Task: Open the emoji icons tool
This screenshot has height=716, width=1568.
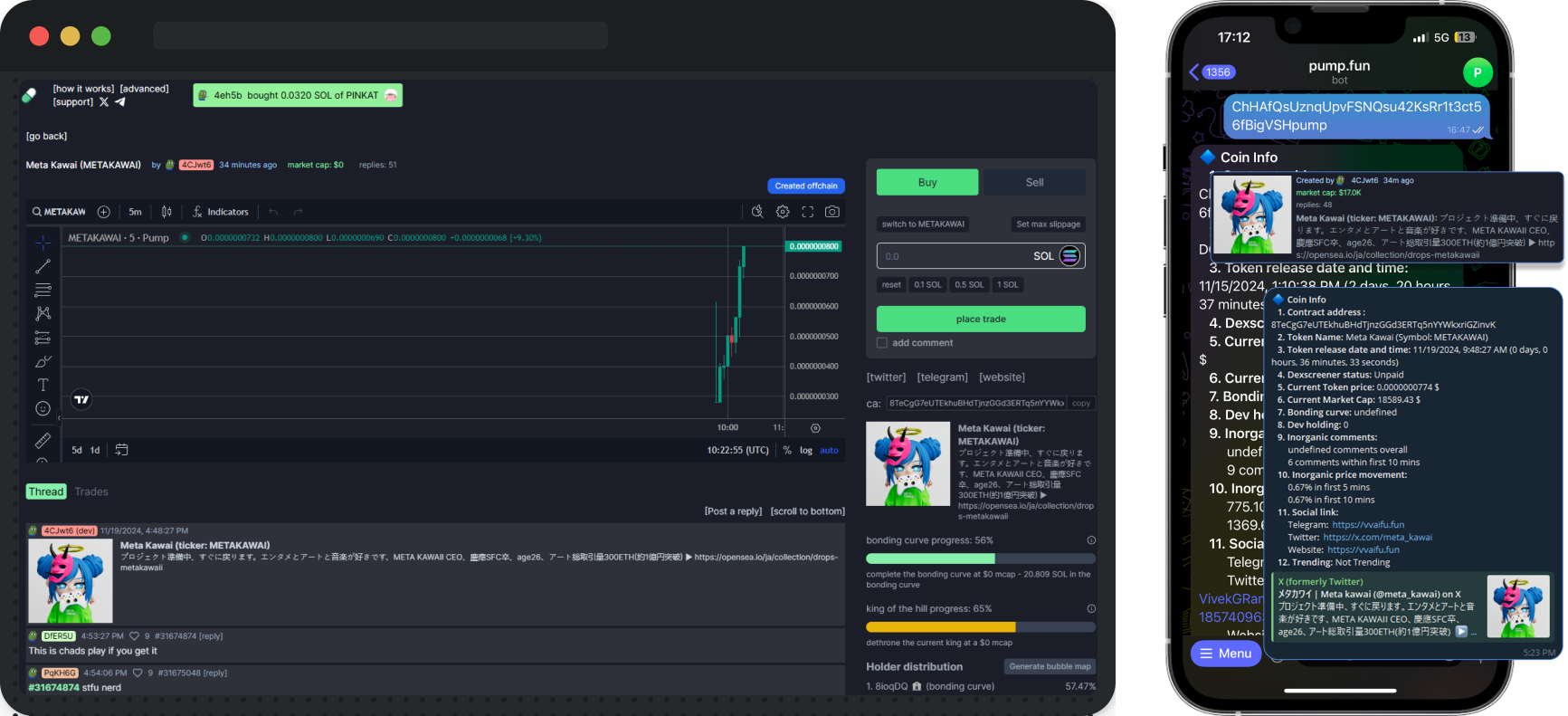Action: pyautogui.click(x=43, y=408)
